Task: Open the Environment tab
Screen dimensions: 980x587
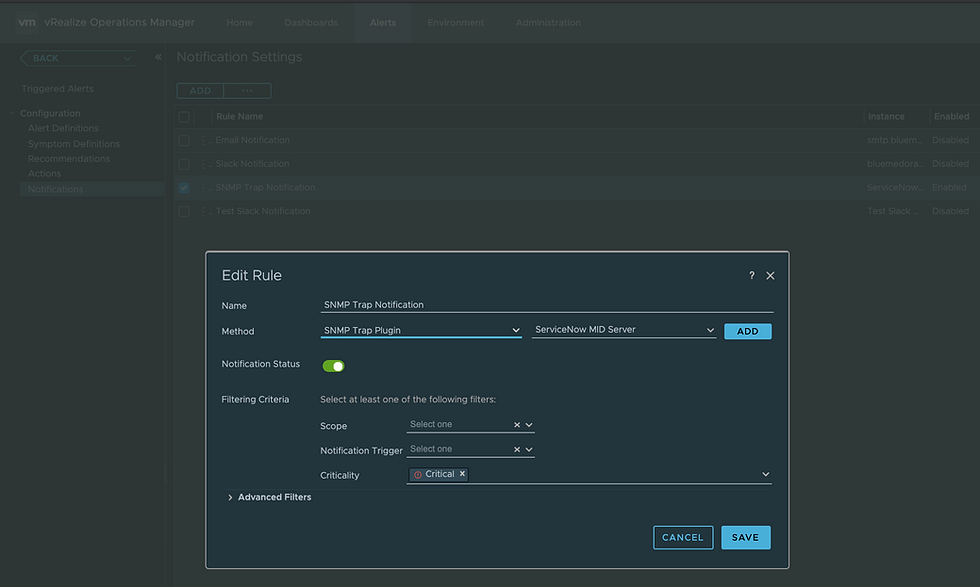Action: pyautogui.click(x=456, y=23)
